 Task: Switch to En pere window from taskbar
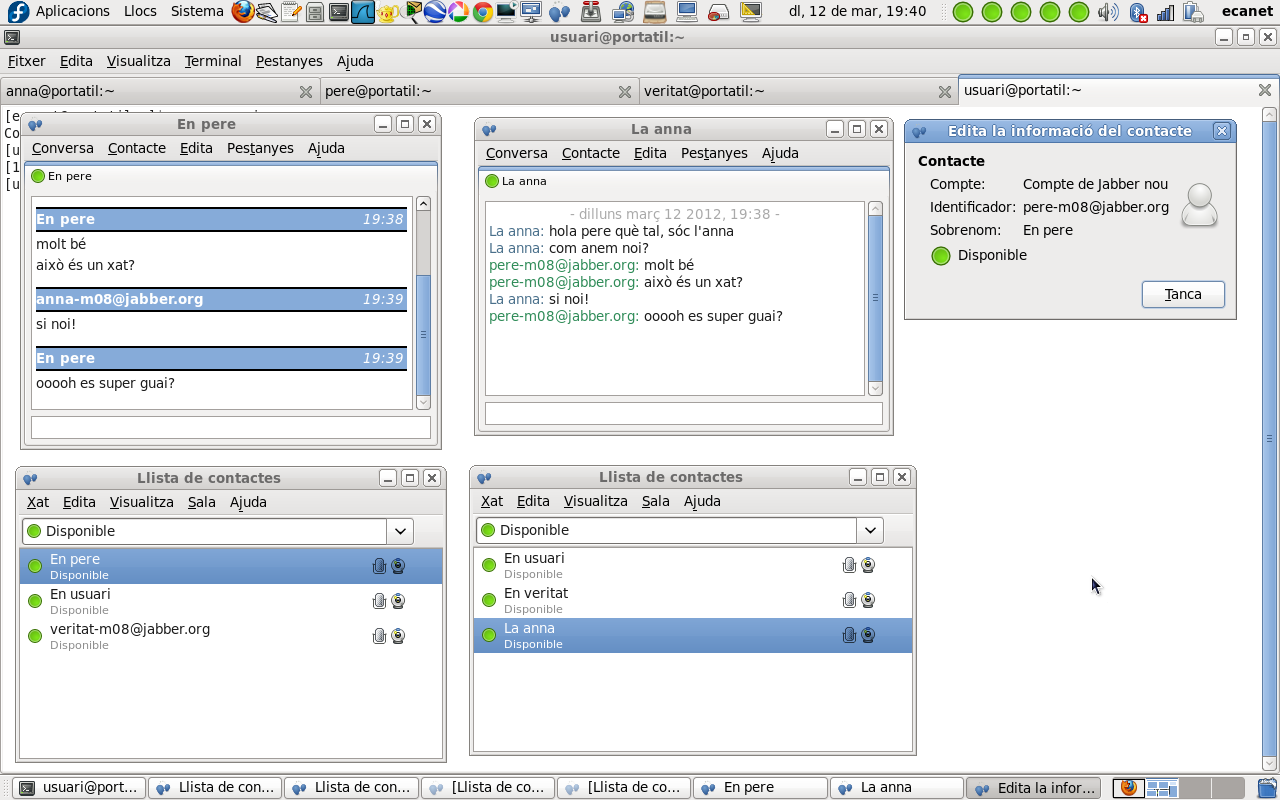coord(760,787)
